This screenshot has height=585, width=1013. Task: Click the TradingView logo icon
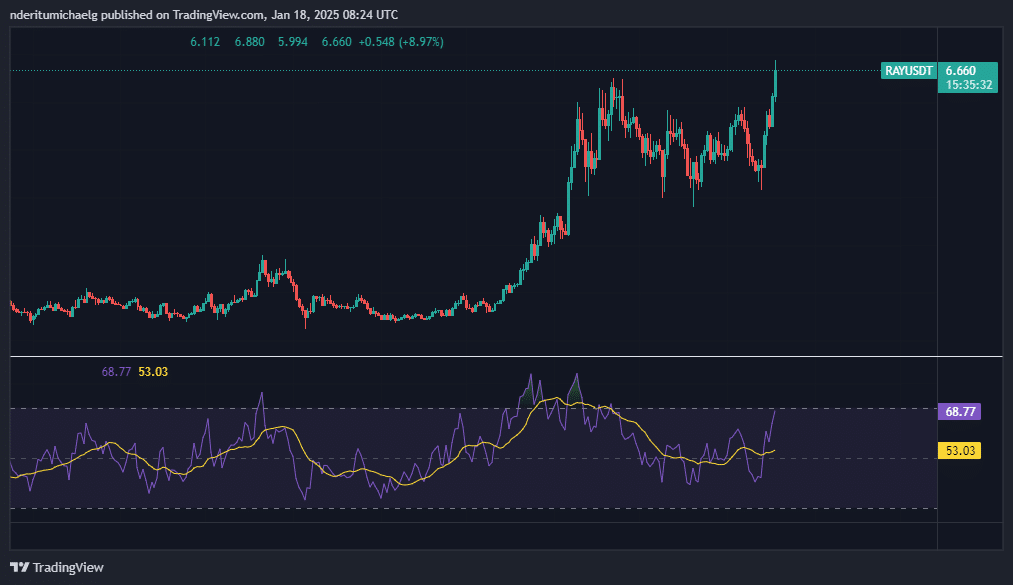[20, 567]
